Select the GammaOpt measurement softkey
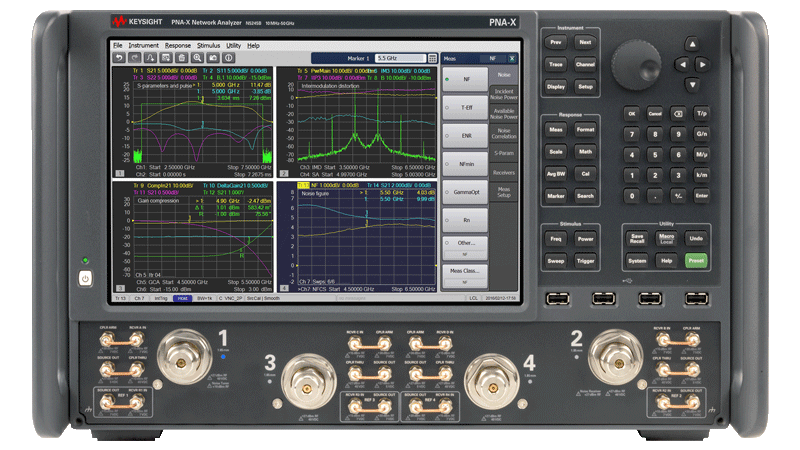Image resolution: width=800 pixels, height=450 pixels. coord(465,192)
